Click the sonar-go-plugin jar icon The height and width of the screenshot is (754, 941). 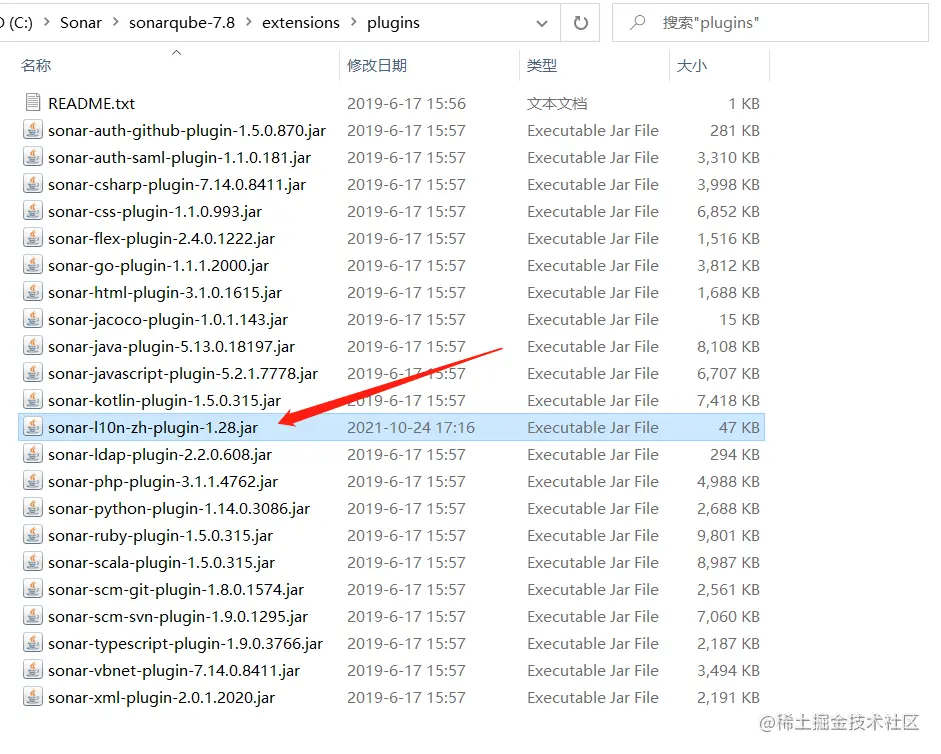(33, 265)
